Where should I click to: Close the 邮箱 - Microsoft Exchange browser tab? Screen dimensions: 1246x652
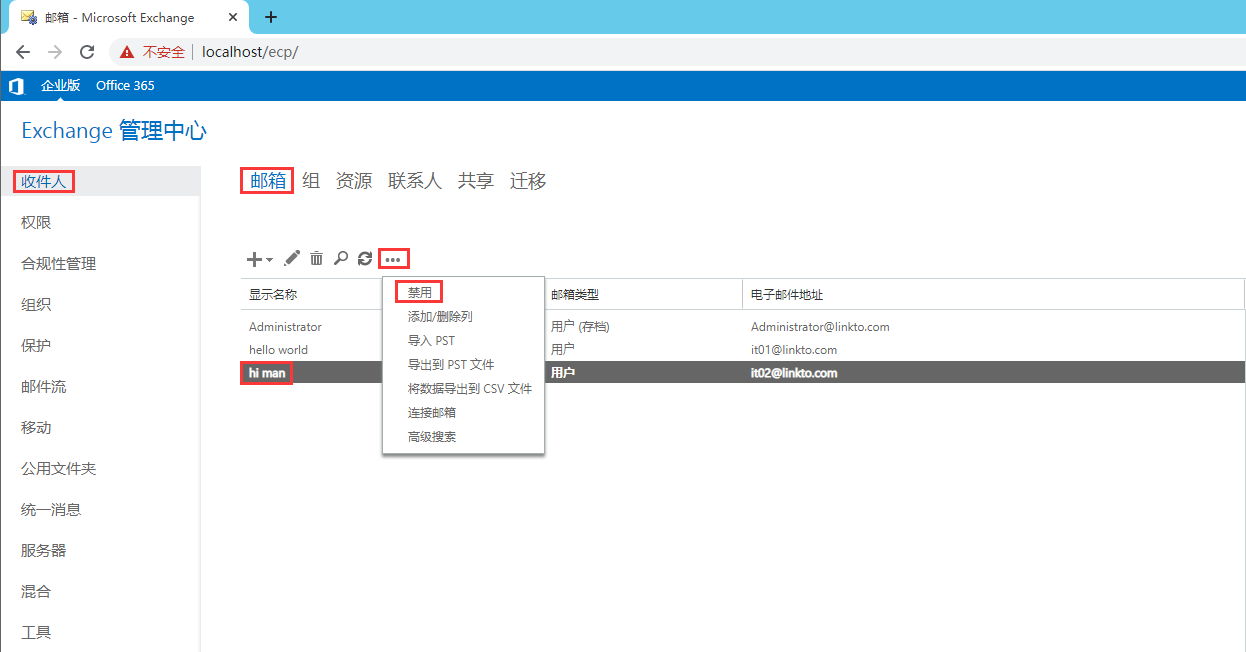click(233, 17)
